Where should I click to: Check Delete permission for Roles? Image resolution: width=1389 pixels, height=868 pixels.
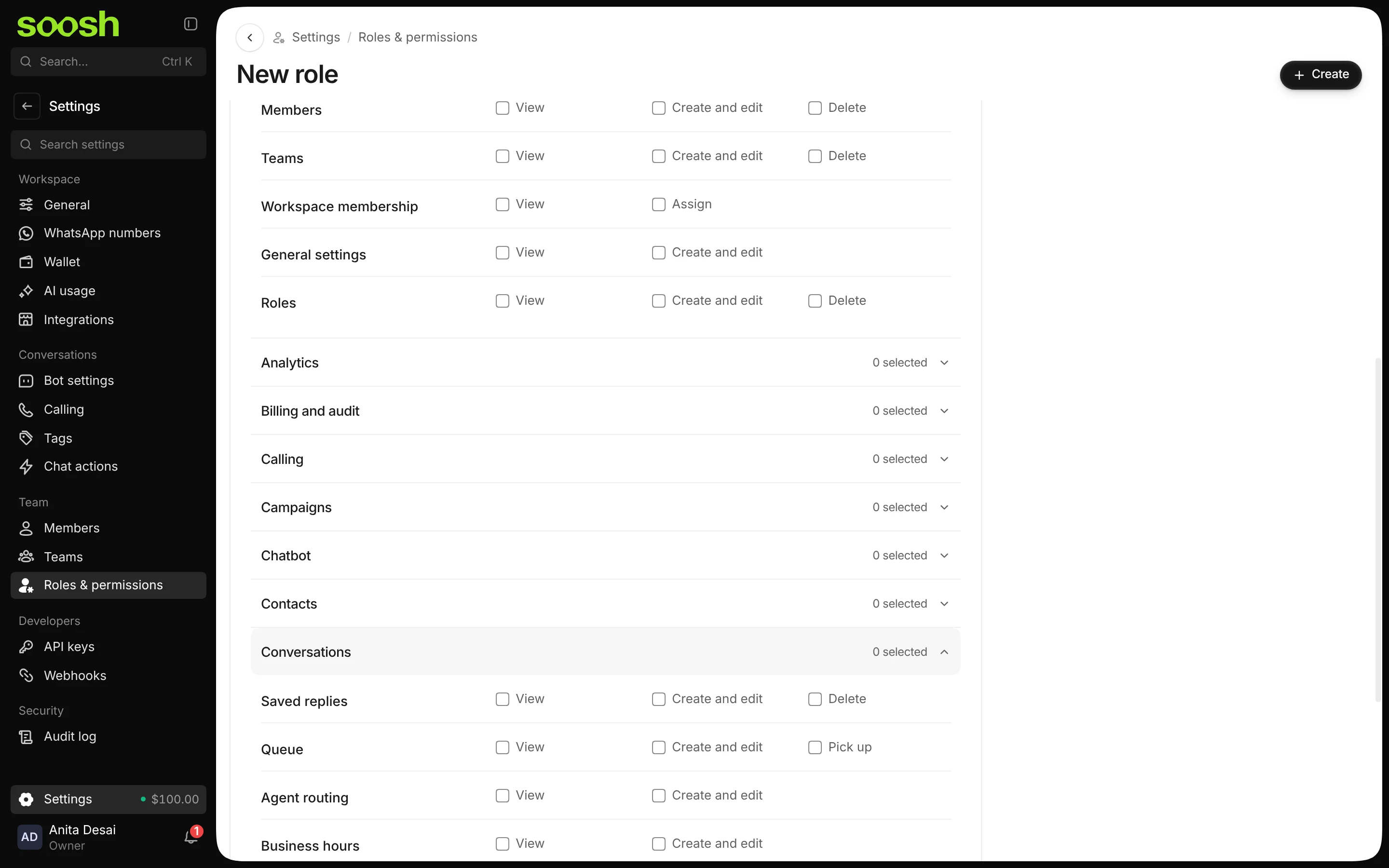click(815, 301)
